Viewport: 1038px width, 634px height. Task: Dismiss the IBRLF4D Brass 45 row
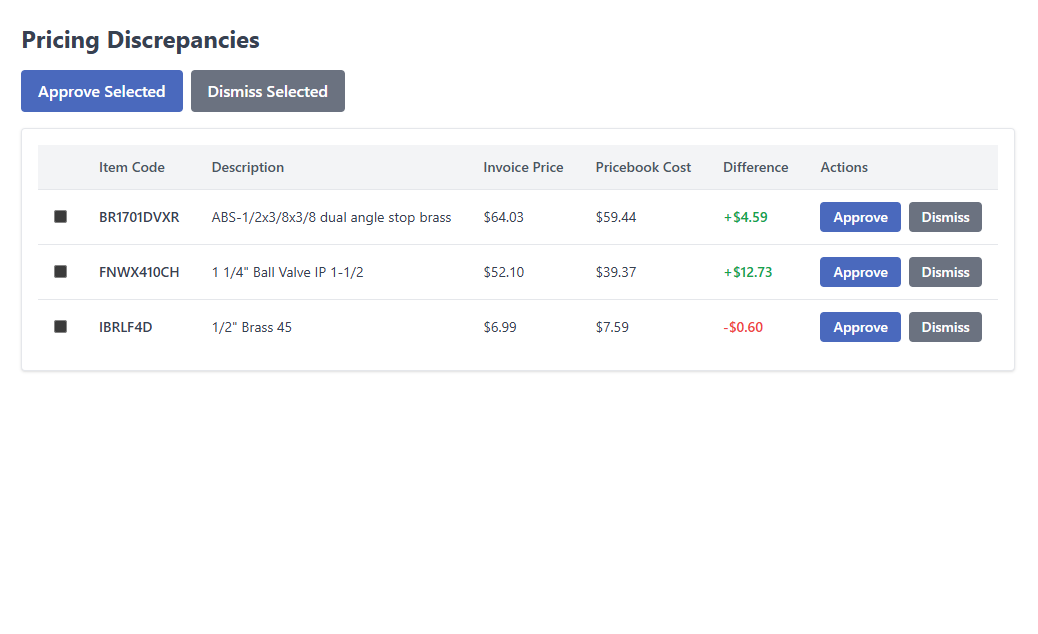pyautogui.click(x=945, y=327)
